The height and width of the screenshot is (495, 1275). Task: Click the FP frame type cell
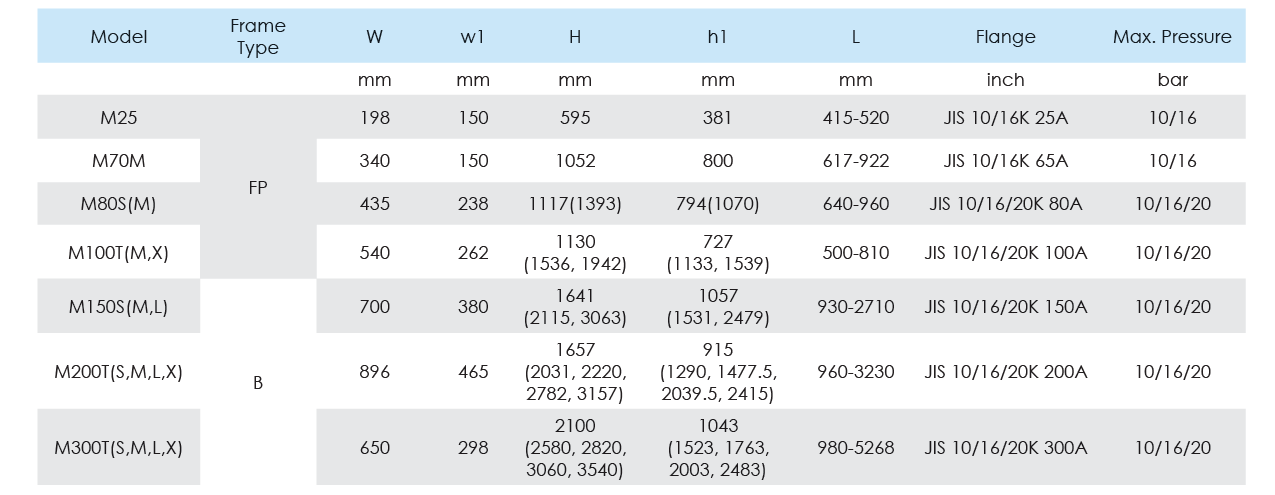[x=258, y=186]
